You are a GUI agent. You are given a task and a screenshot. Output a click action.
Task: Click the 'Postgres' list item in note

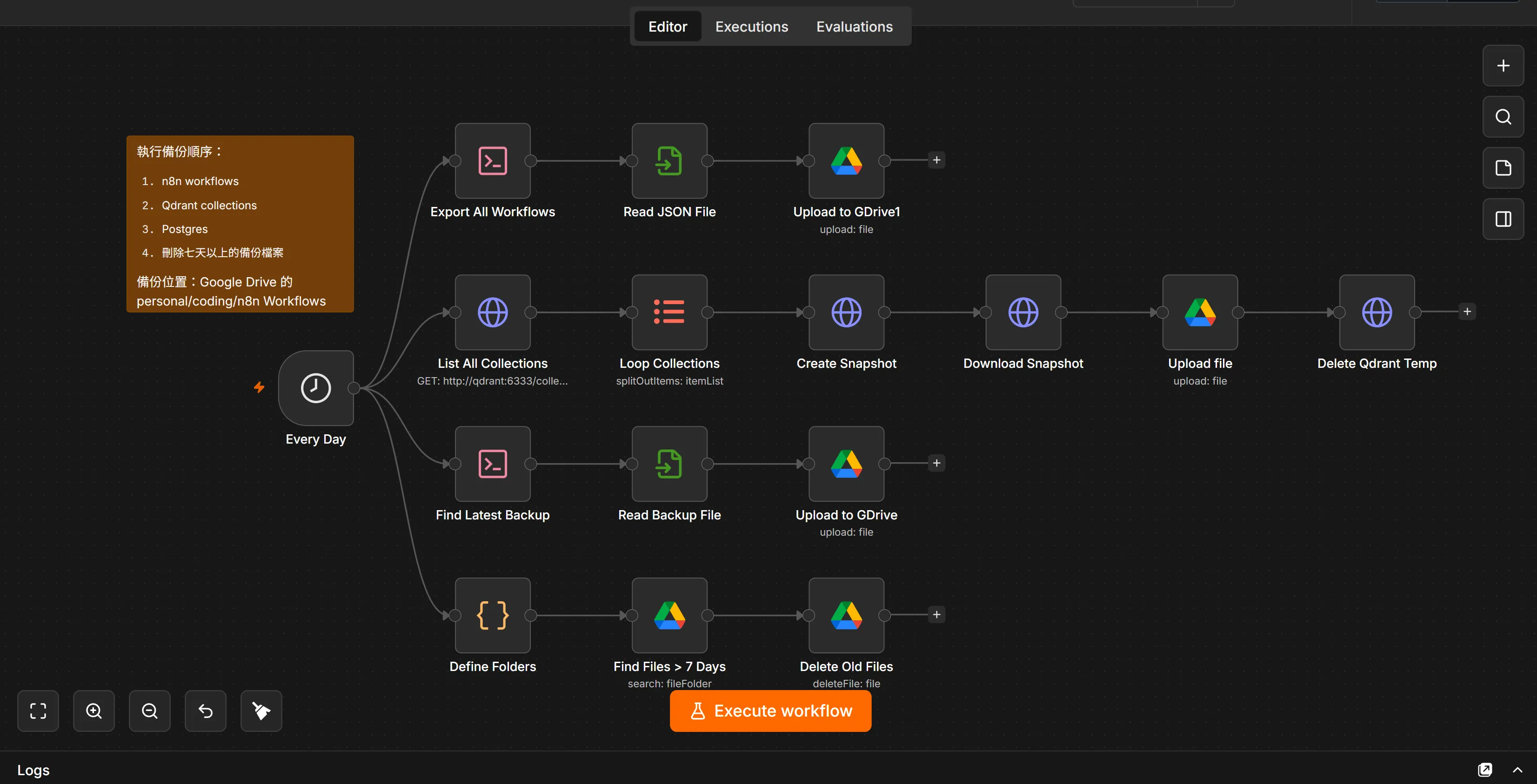click(184, 229)
